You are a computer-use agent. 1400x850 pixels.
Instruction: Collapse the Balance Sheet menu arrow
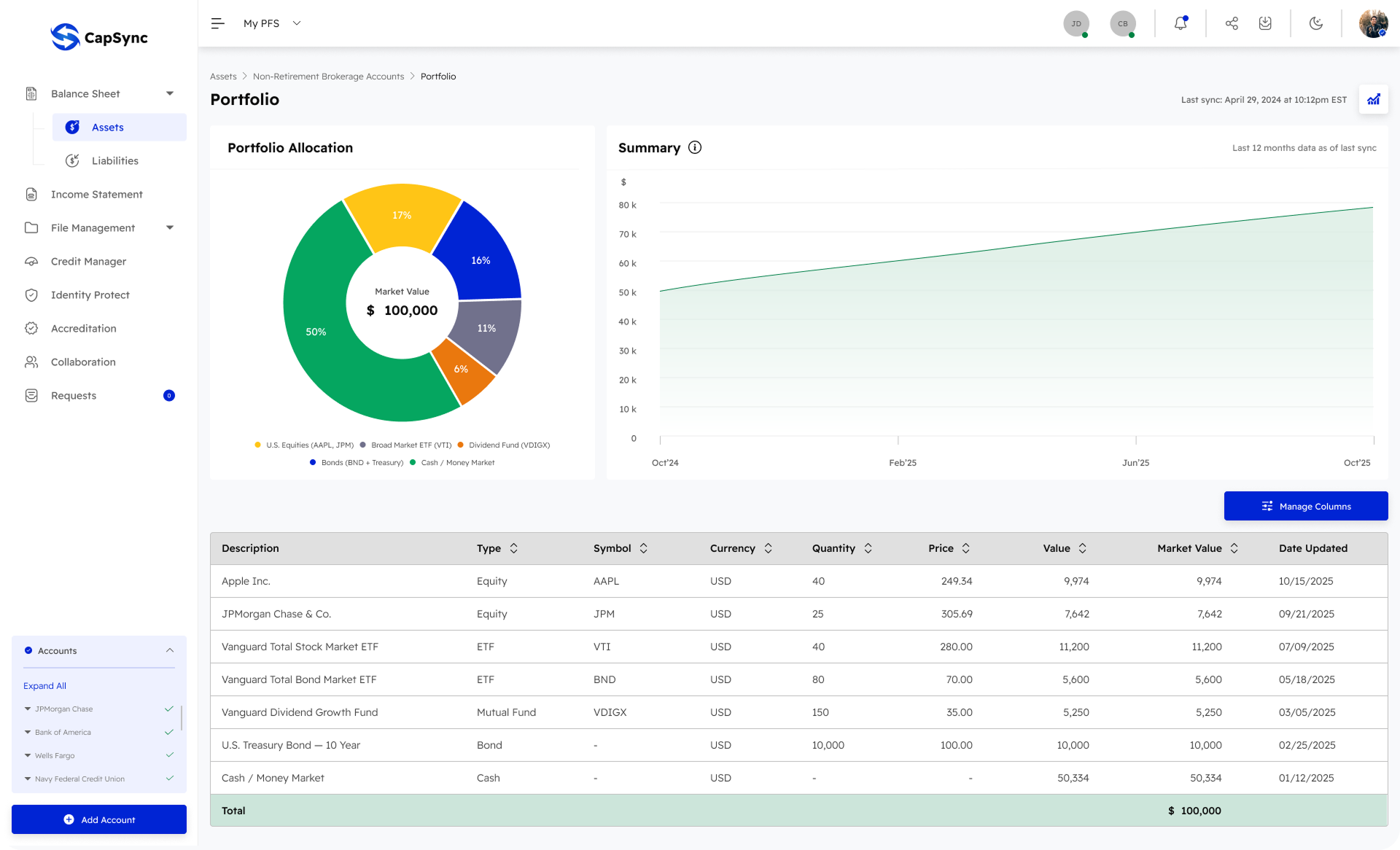pyautogui.click(x=170, y=93)
